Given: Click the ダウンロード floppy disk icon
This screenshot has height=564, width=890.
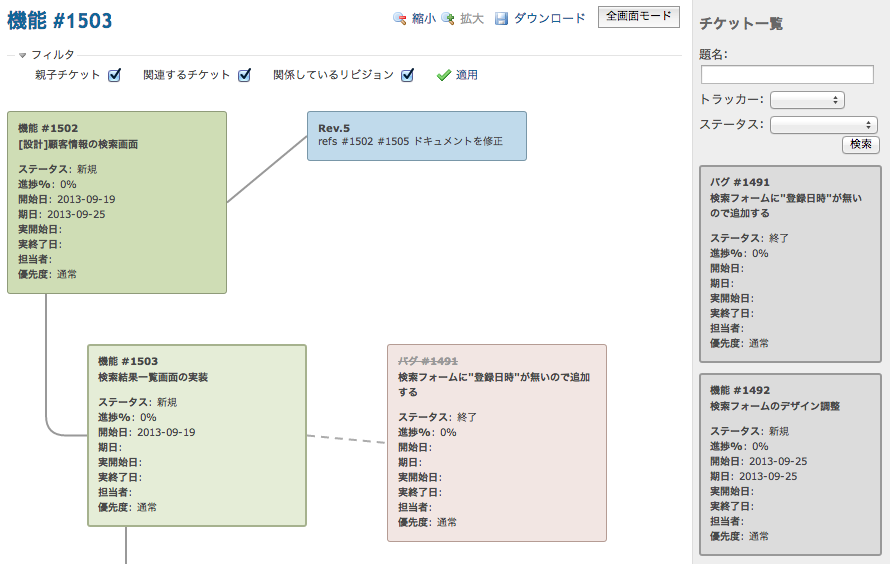Looking at the screenshot, I should (501, 19).
